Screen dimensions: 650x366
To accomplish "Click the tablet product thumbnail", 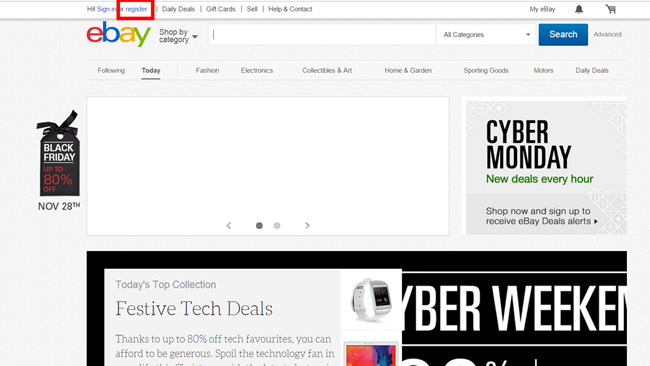I will click(371, 354).
